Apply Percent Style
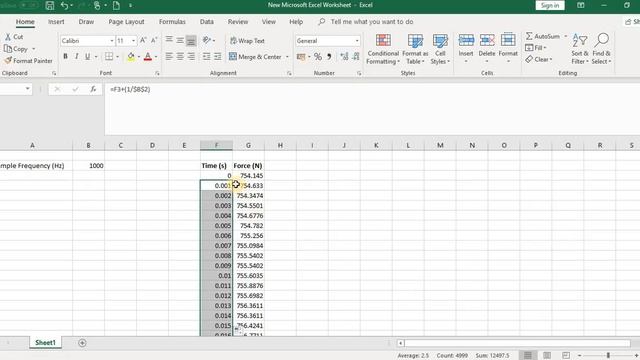640x360 pixels. [318, 57]
